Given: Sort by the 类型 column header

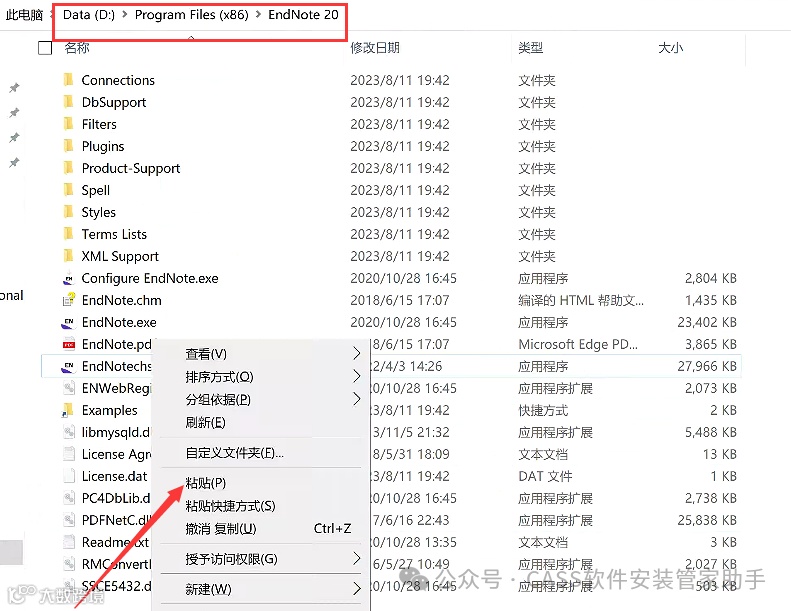Looking at the screenshot, I should click(531, 48).
